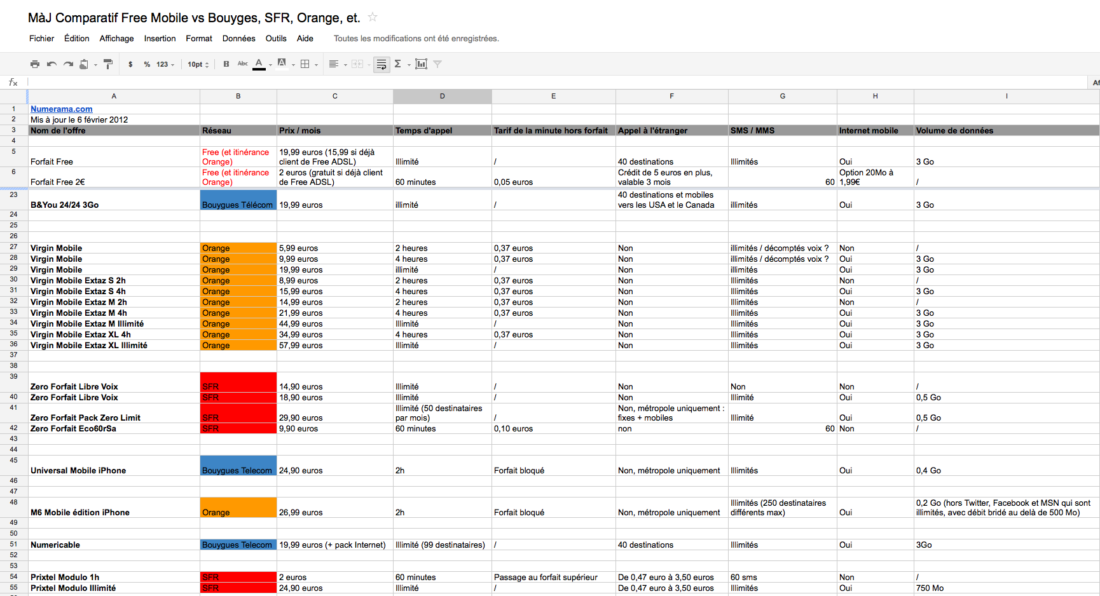The height and width of the screenshot is (596, 1100).
Task: Select column G header
Action: [x=782, y=96]
